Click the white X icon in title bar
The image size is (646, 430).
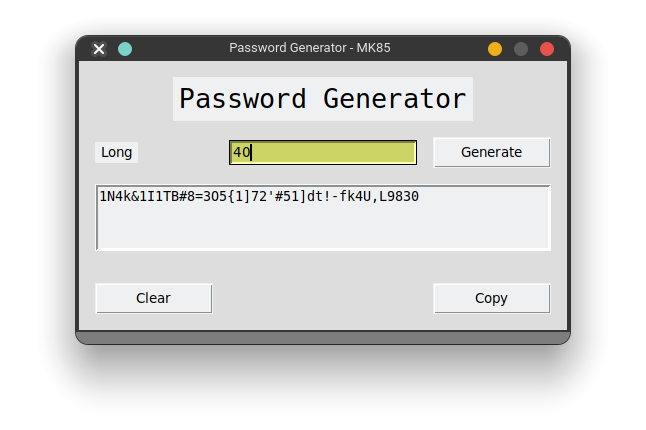pyautogui.click(x=99, y=49)
